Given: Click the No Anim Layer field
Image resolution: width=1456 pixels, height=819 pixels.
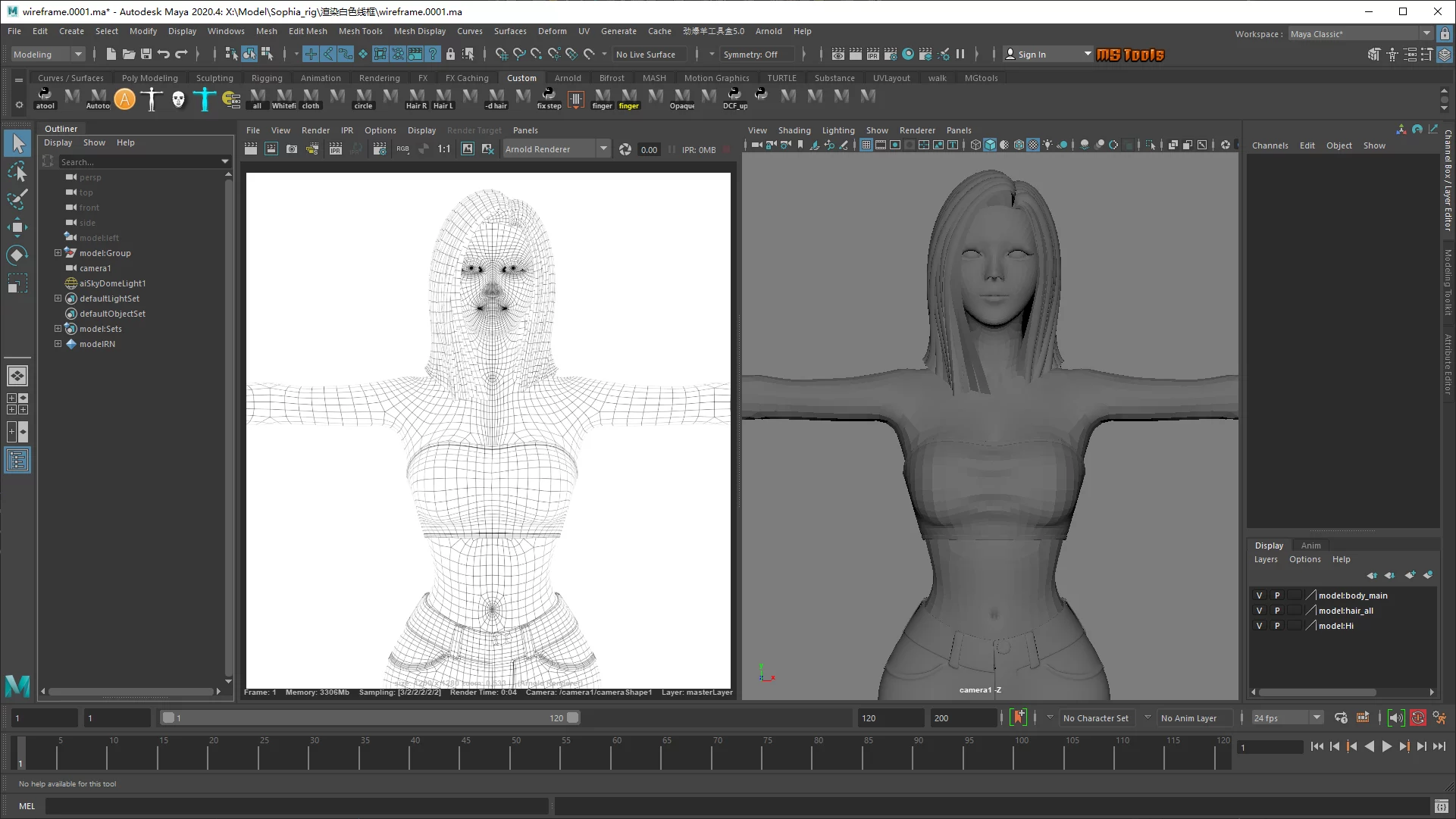Looking at the screenshot, I should [1195, 717].
